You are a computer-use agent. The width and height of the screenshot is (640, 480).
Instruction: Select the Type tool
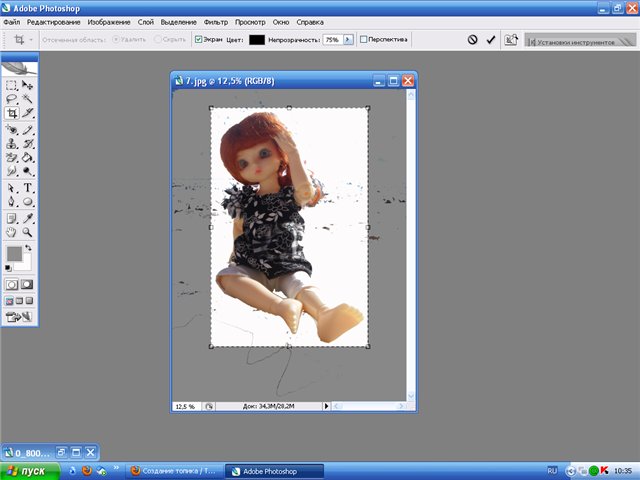[28, 187]
